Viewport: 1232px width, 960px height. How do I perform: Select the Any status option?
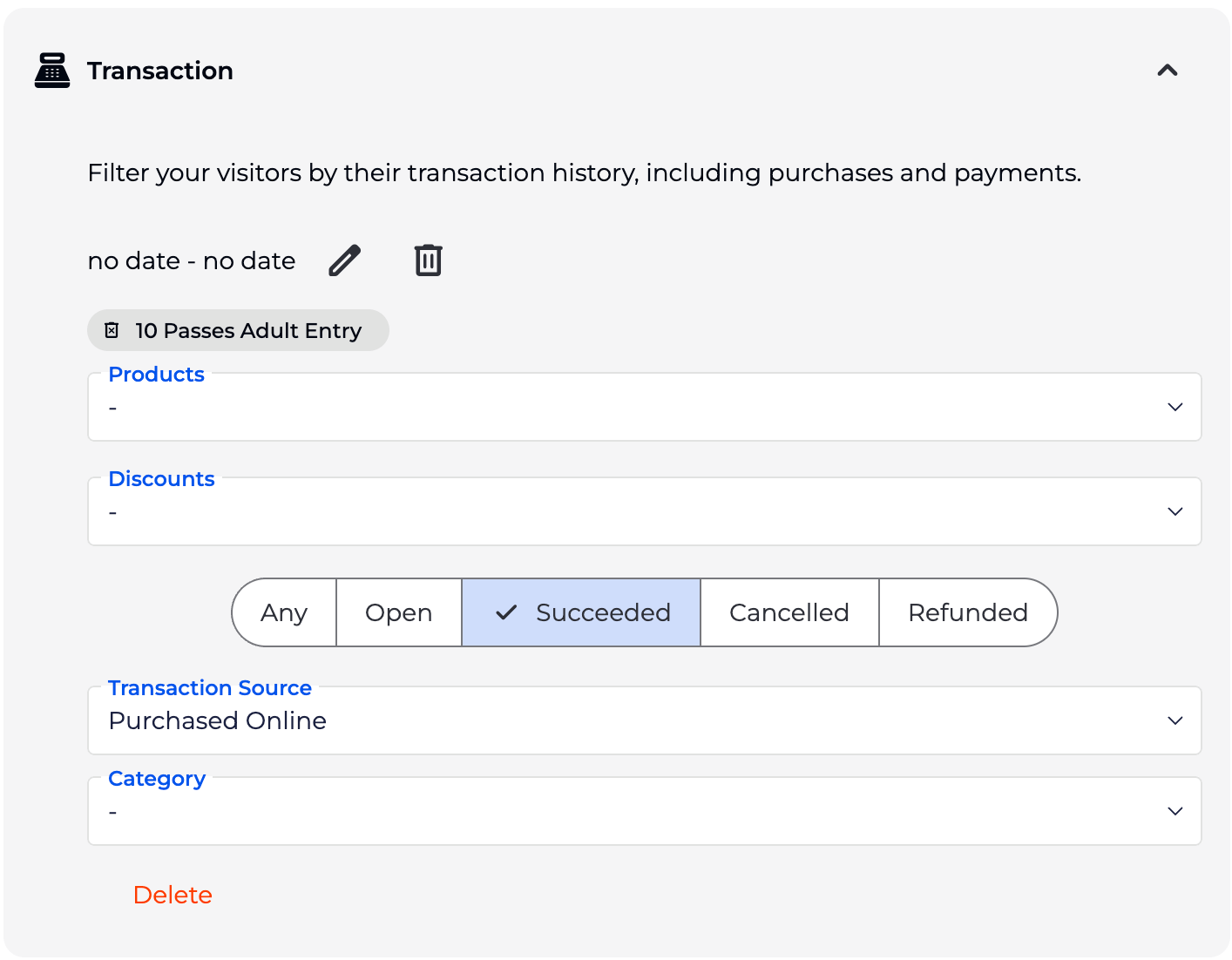(x=284, y=612)
